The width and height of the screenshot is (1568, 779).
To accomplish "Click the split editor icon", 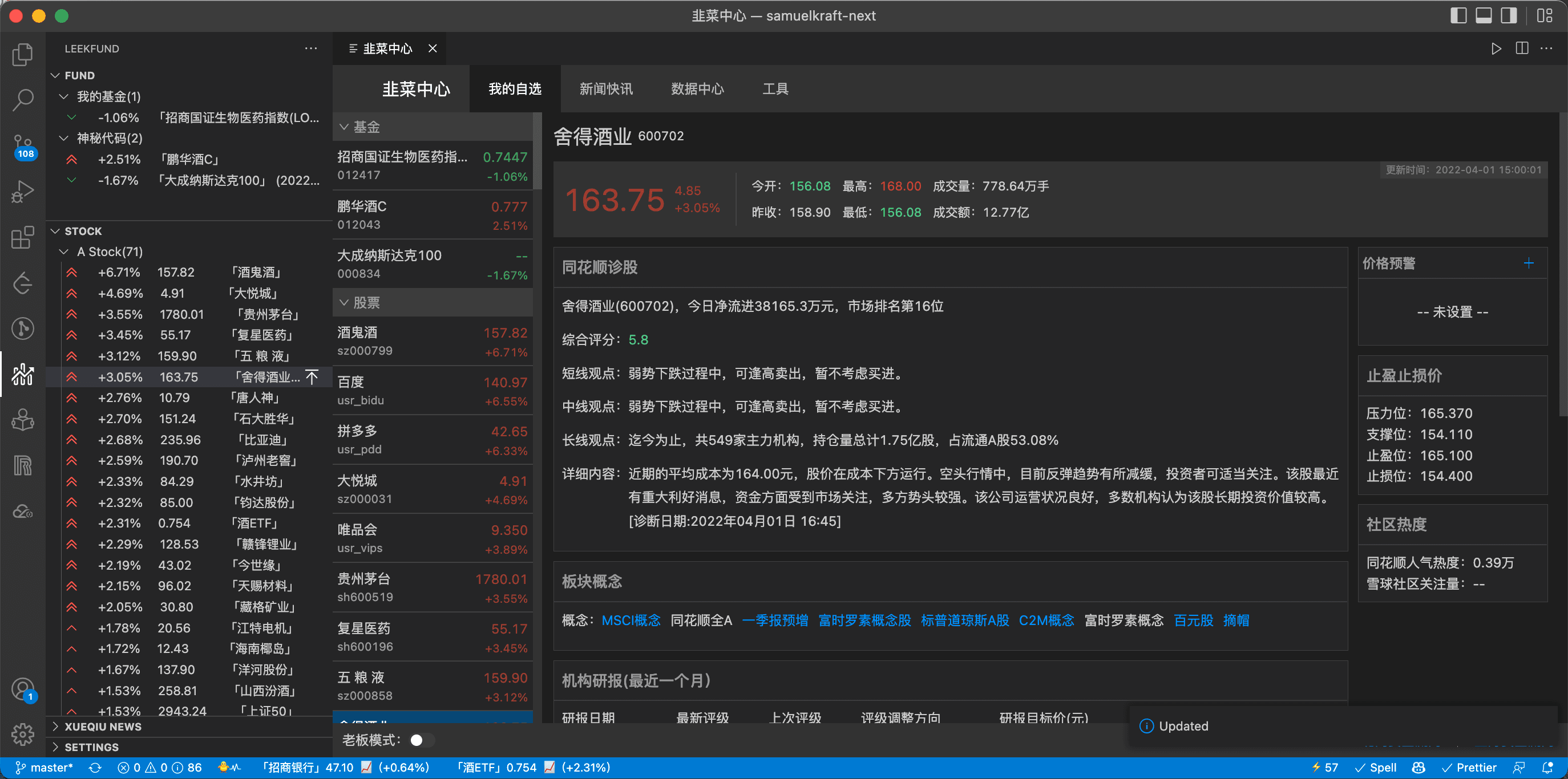I will click(1522, 48).
